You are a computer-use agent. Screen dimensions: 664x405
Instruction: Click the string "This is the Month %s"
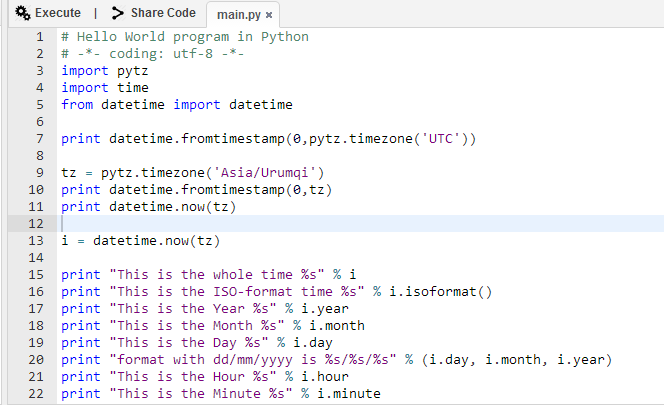click(197, 326)
